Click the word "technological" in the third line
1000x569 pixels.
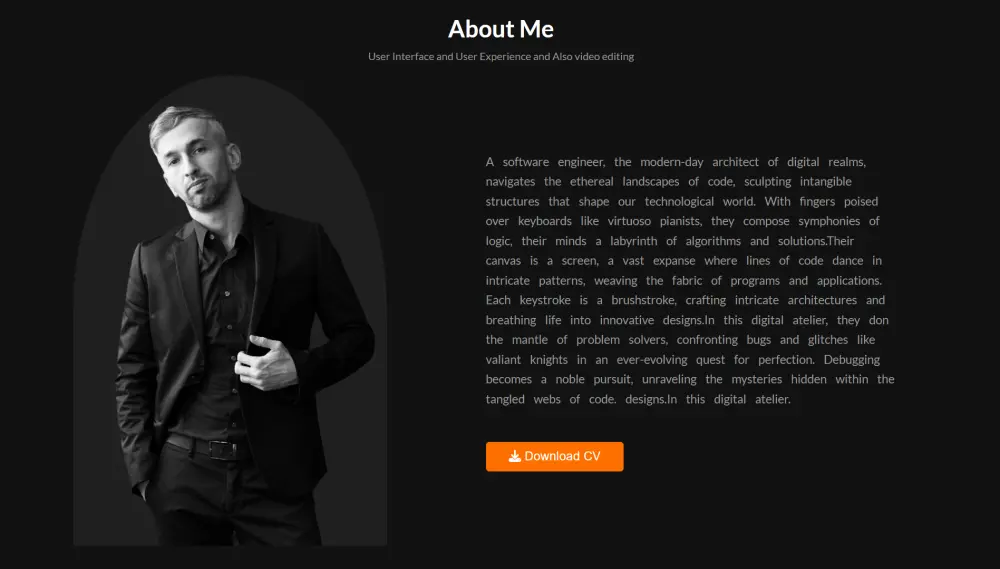click(x=679, y=202)
